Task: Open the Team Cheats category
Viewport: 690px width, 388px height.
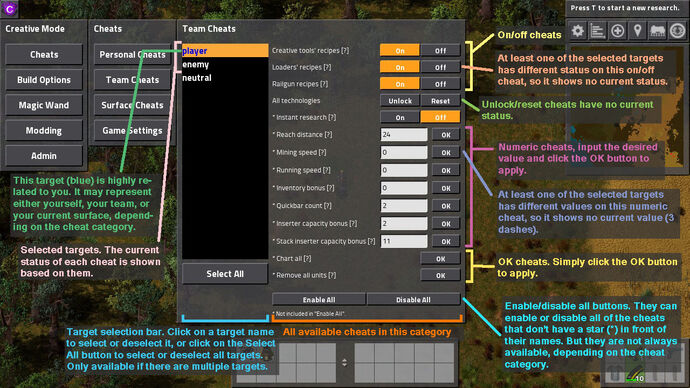Action: pyautogui.click(x=132, y=80)
